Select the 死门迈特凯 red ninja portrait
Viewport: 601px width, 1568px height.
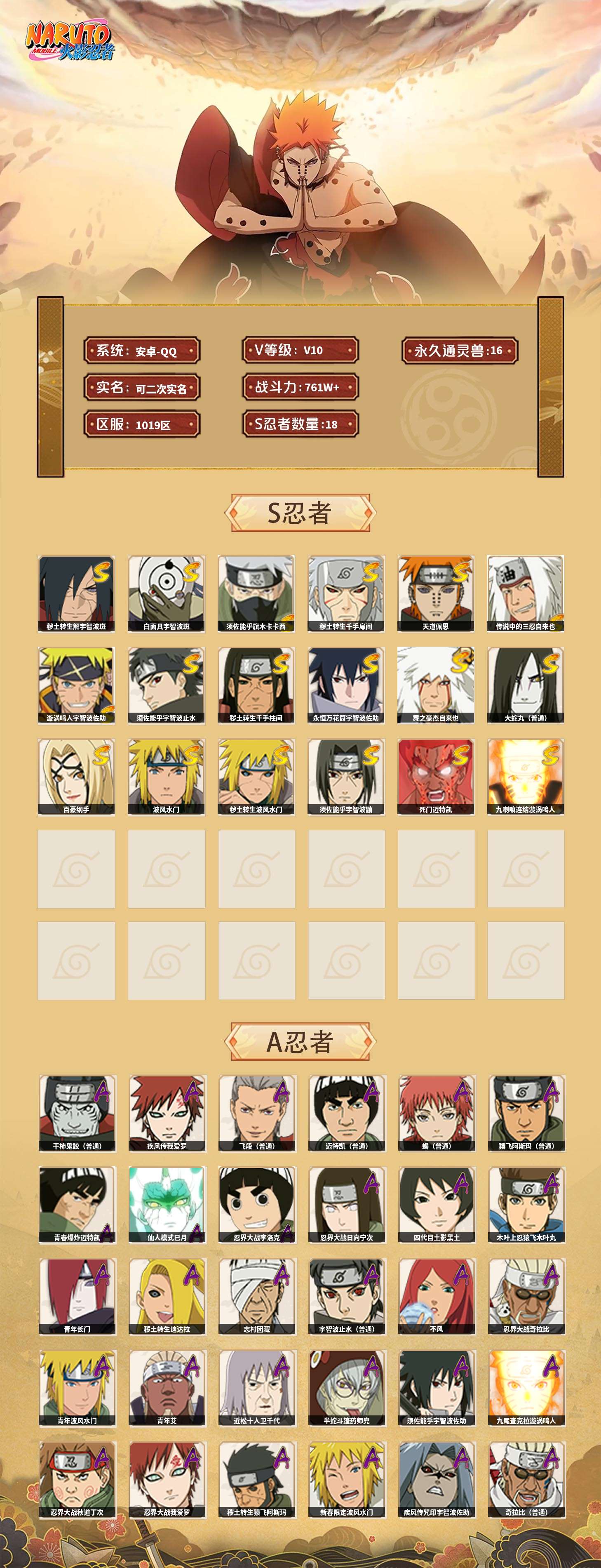point(436,777)
